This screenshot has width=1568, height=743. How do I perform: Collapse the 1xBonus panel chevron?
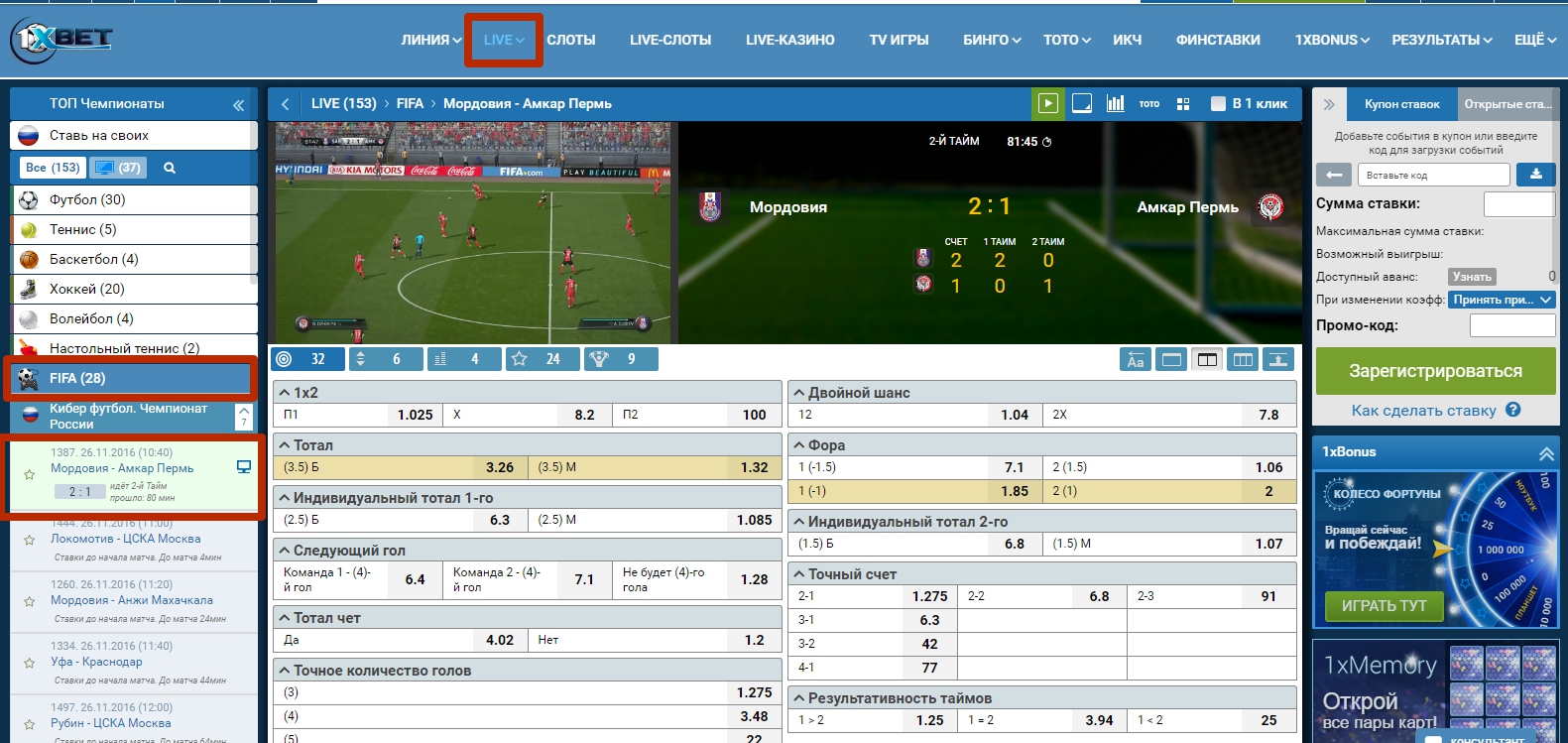[x=1545, y=452]
